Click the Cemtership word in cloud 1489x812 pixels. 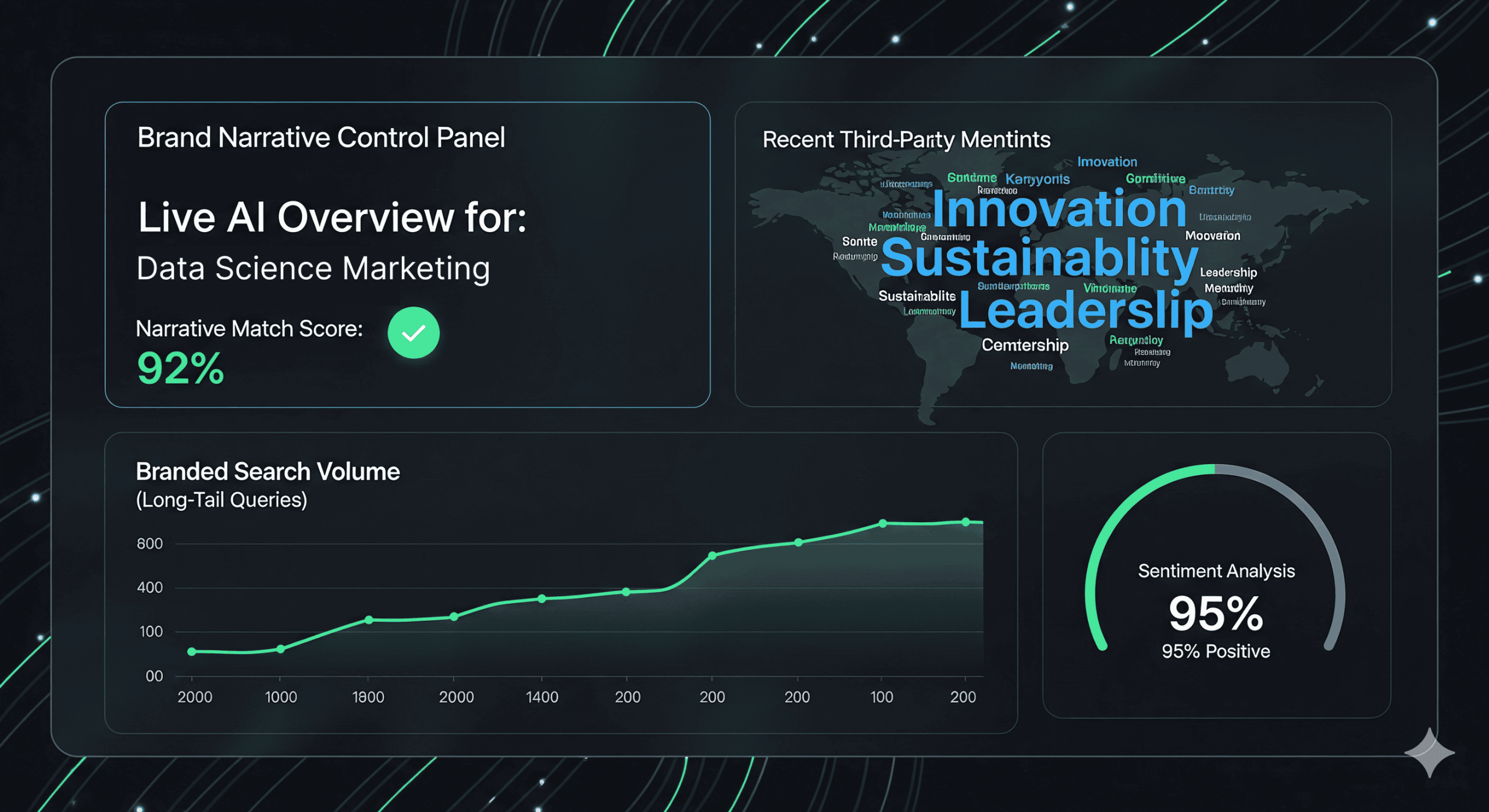click(1025, 346)
